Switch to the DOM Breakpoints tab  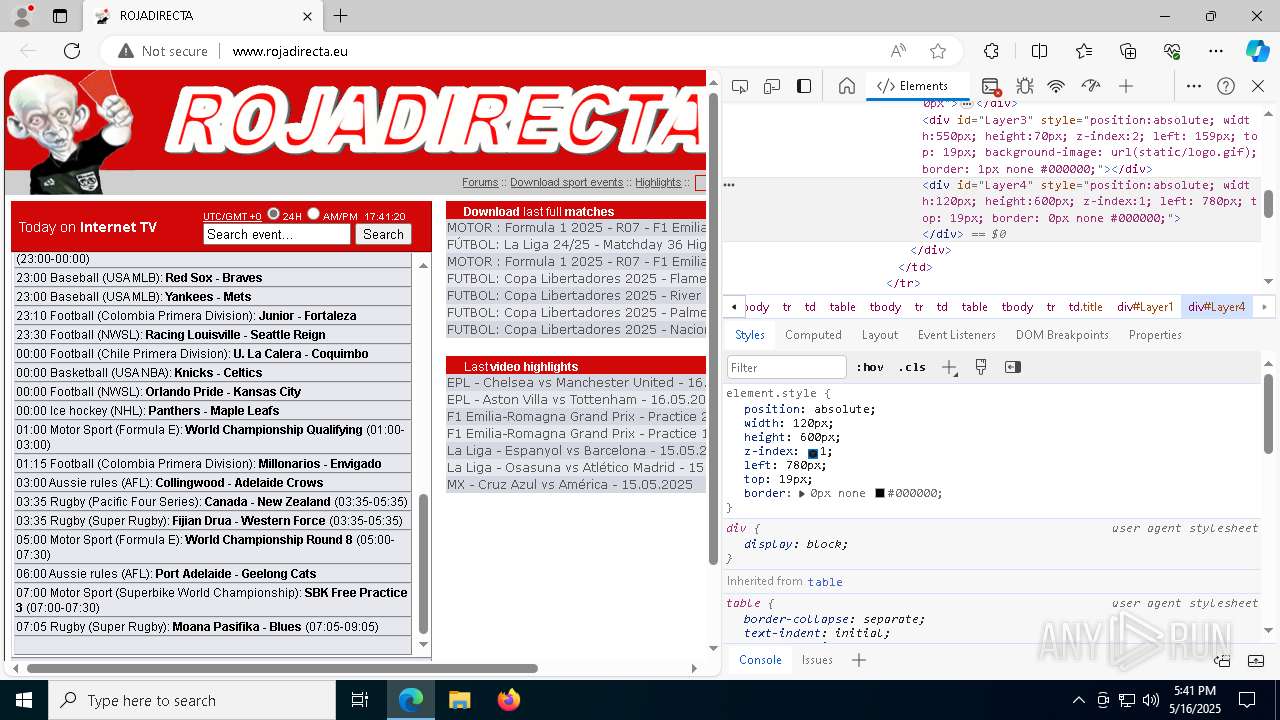point(1062,335)
